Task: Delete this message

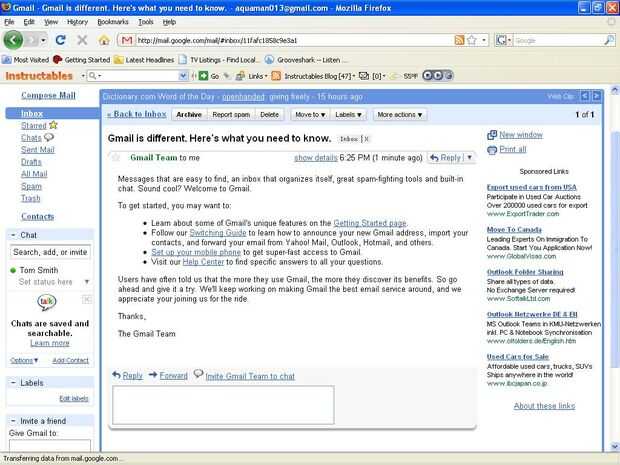Action: (269, 115)
